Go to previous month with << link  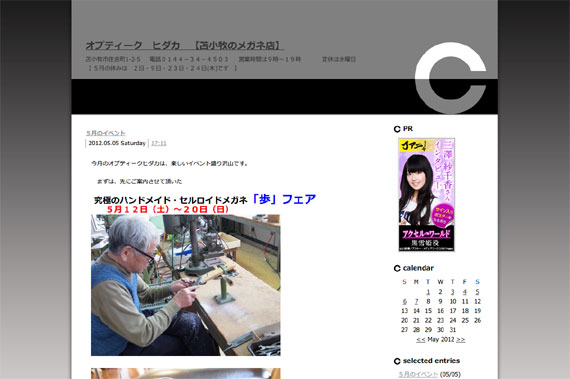[421, 340]
